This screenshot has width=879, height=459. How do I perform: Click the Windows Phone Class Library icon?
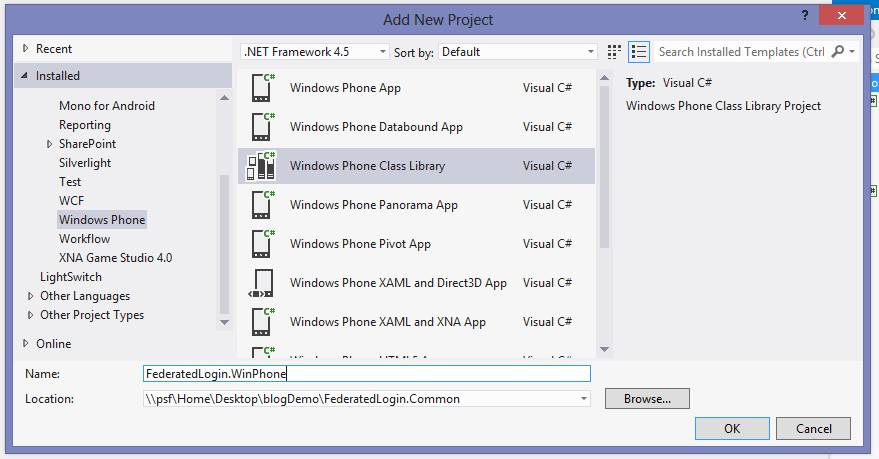pyautogui.click(x=262, y=166)
